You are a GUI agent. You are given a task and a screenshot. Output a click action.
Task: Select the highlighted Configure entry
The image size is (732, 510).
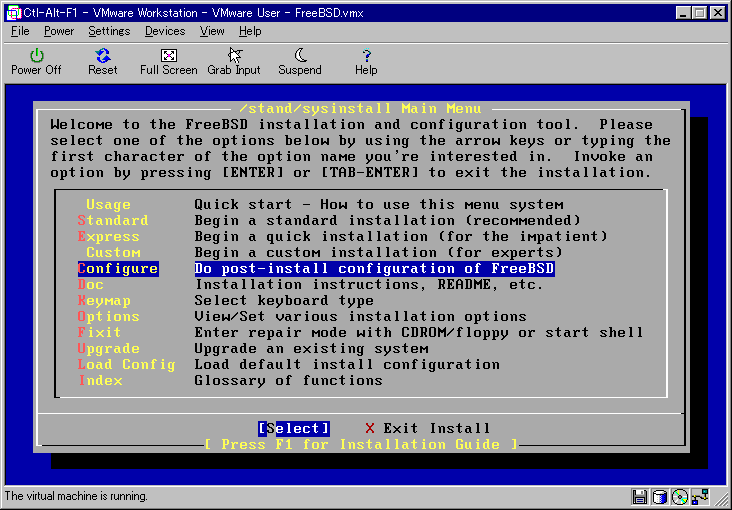point(118,269)
